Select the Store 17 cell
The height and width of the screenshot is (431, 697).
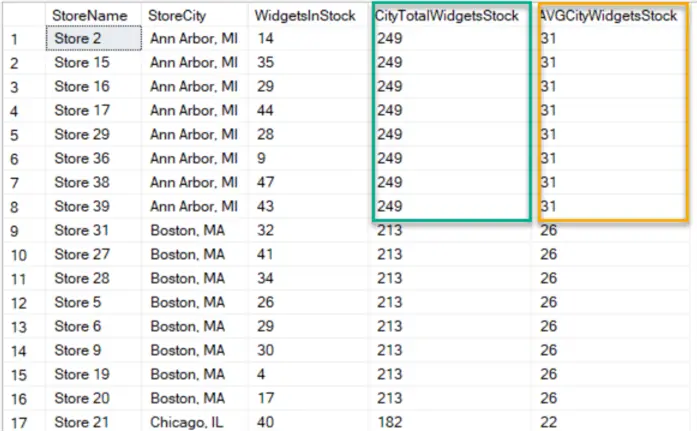(x=93, y=110)
